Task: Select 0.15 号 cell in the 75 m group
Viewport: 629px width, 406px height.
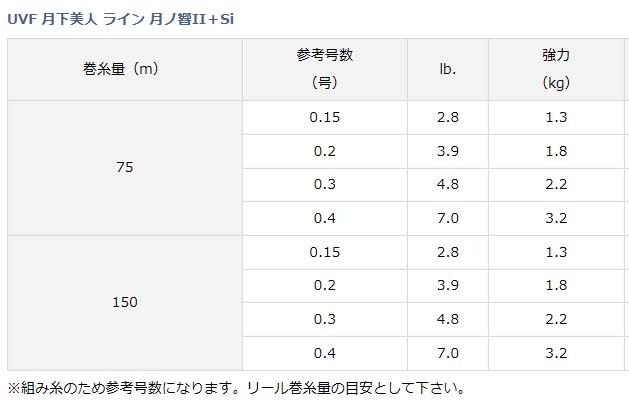Action: tap(324, 117)
